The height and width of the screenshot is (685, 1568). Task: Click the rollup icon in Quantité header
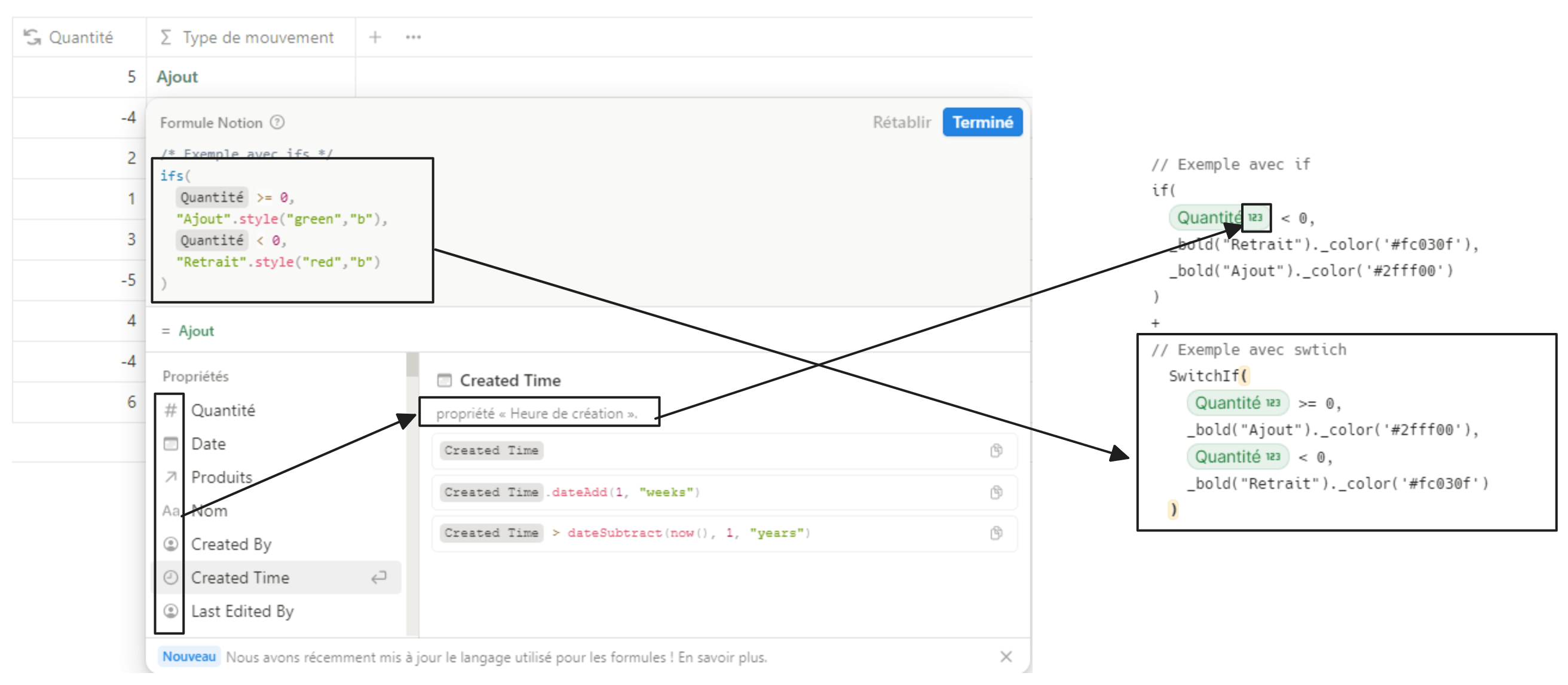coord(32,37)
